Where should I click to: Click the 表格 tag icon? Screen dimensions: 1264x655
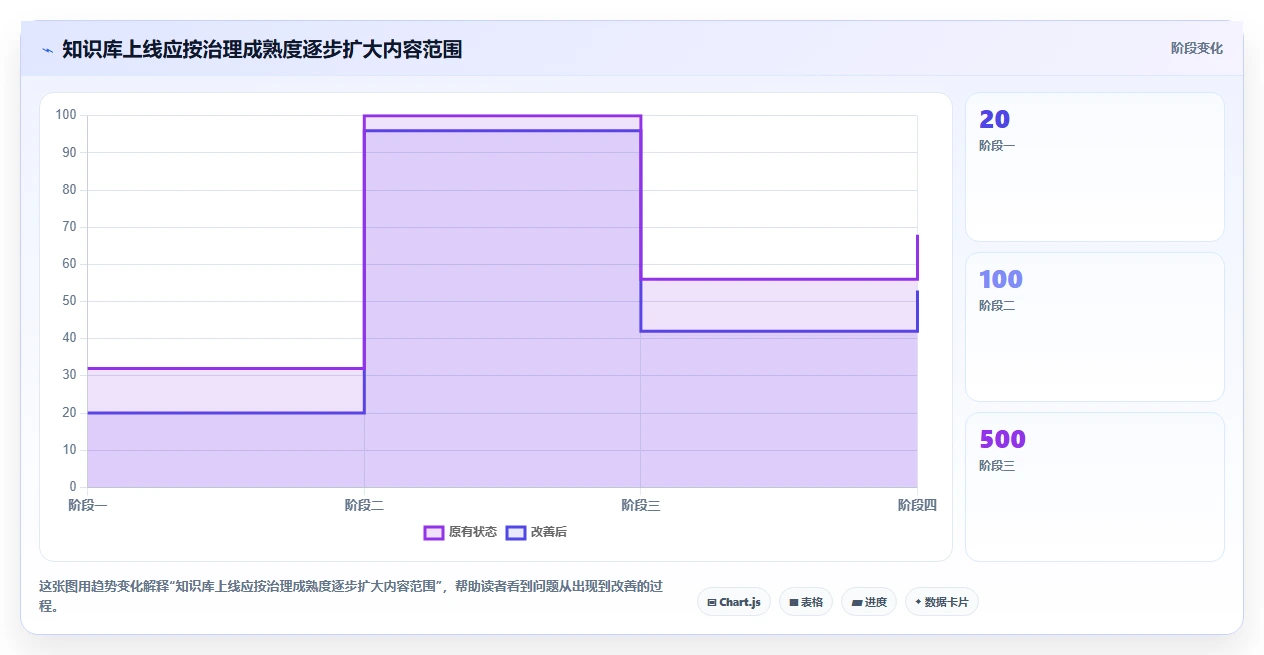coord(794,602)
